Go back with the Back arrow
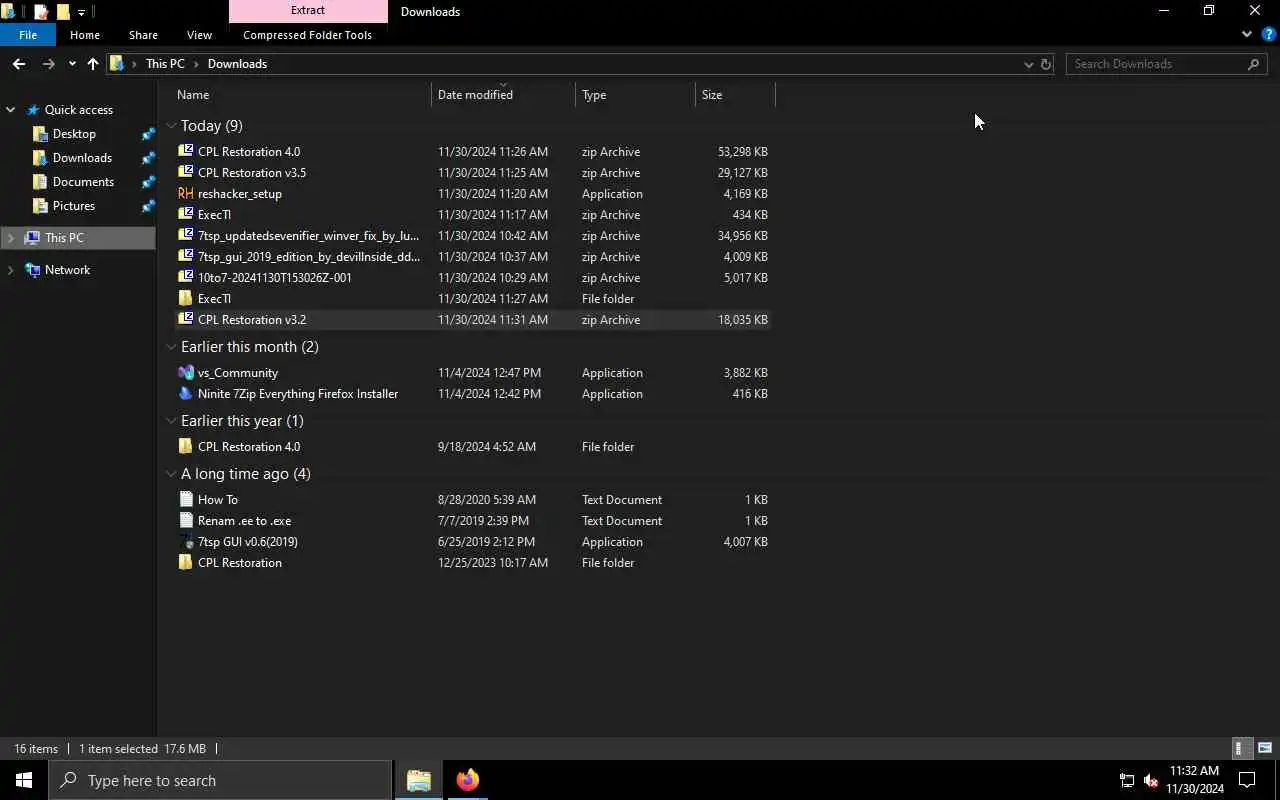The width and height of the screenshot is (1280, 800). point(19,63)
